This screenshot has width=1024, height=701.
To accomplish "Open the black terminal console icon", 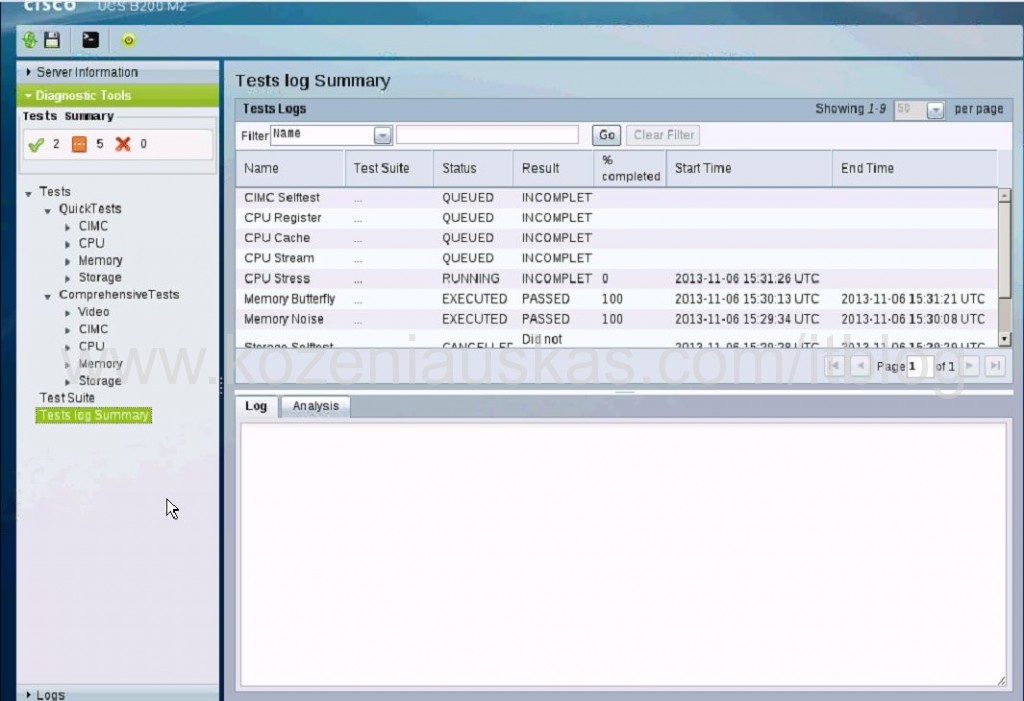I will [91, 40].
